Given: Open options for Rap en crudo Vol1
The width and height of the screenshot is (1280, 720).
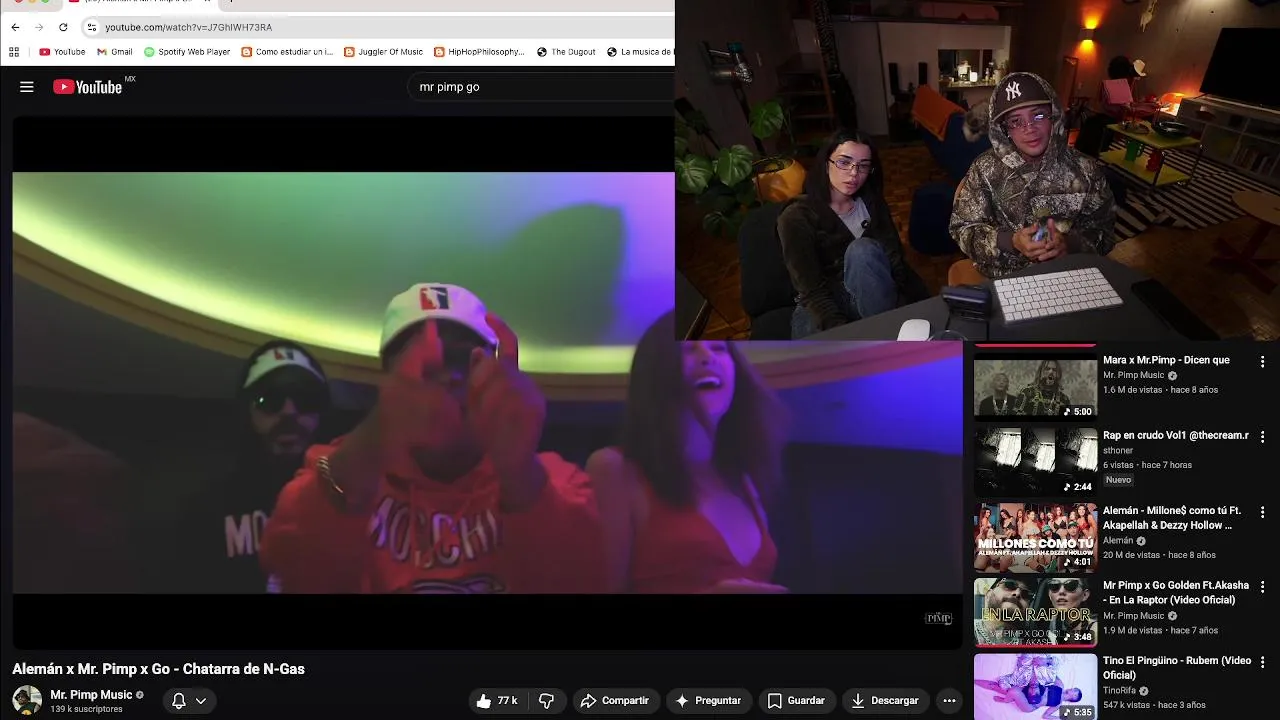Looking at the screenshot, I should 1262,437.
